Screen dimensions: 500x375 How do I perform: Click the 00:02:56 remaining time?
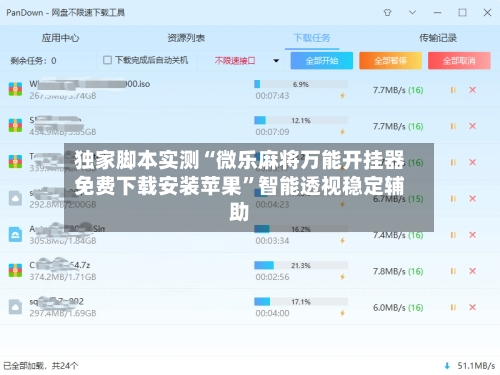pyautogui.click(x=272, y=277)
